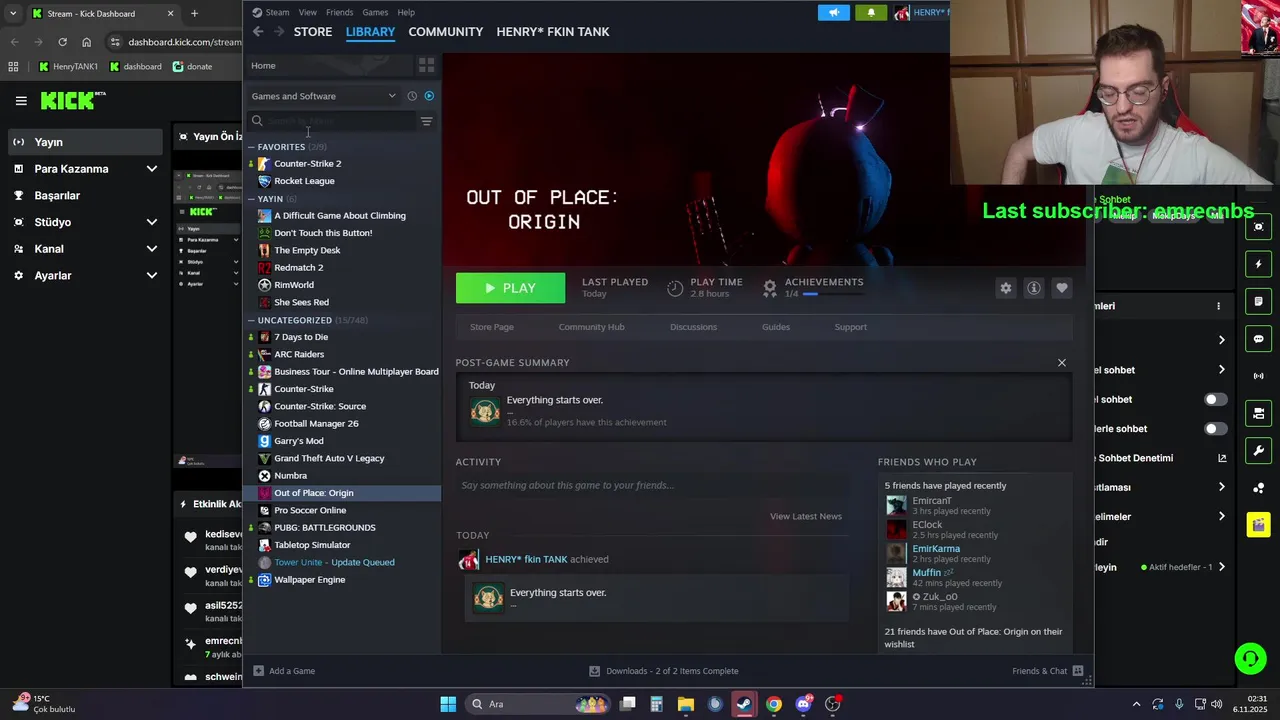This screenshot has width=1280, height=720.
Task: Focus the library search field
Action: pos(332,121)
